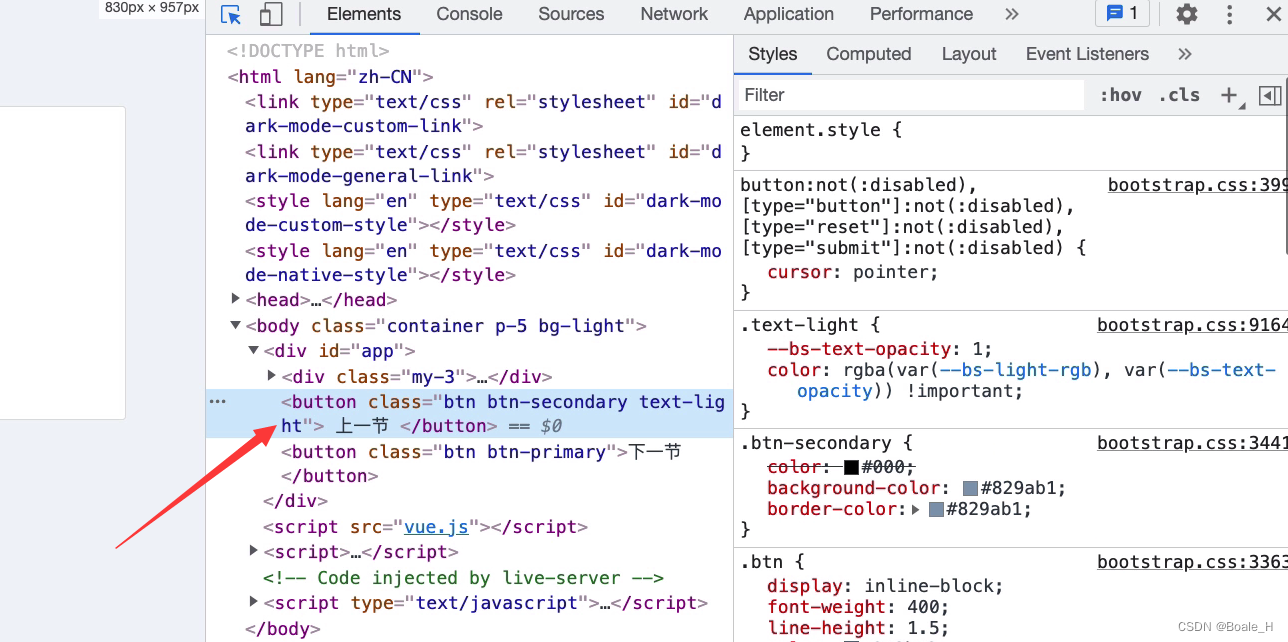The image size is (1288, 642).
Task: Switch to the Elements panel tab
Action: click(364, 14)
